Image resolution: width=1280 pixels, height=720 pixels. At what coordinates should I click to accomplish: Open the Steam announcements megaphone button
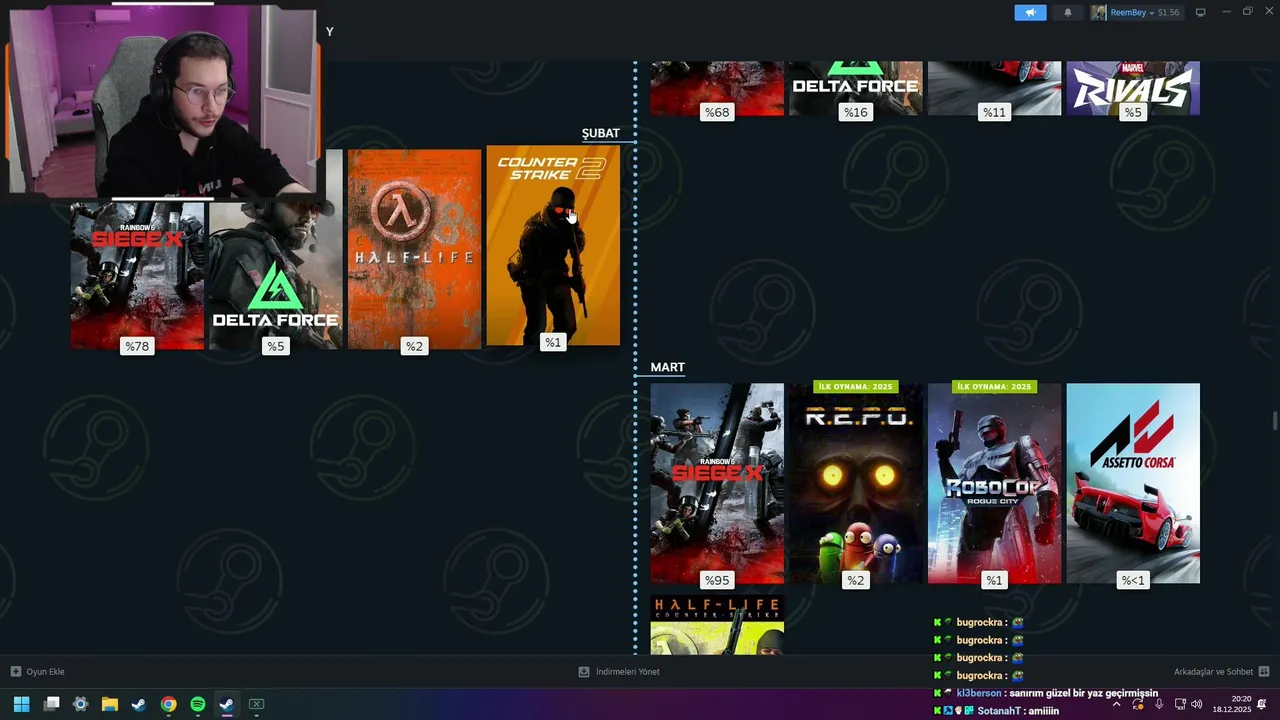click(1030, 12)
